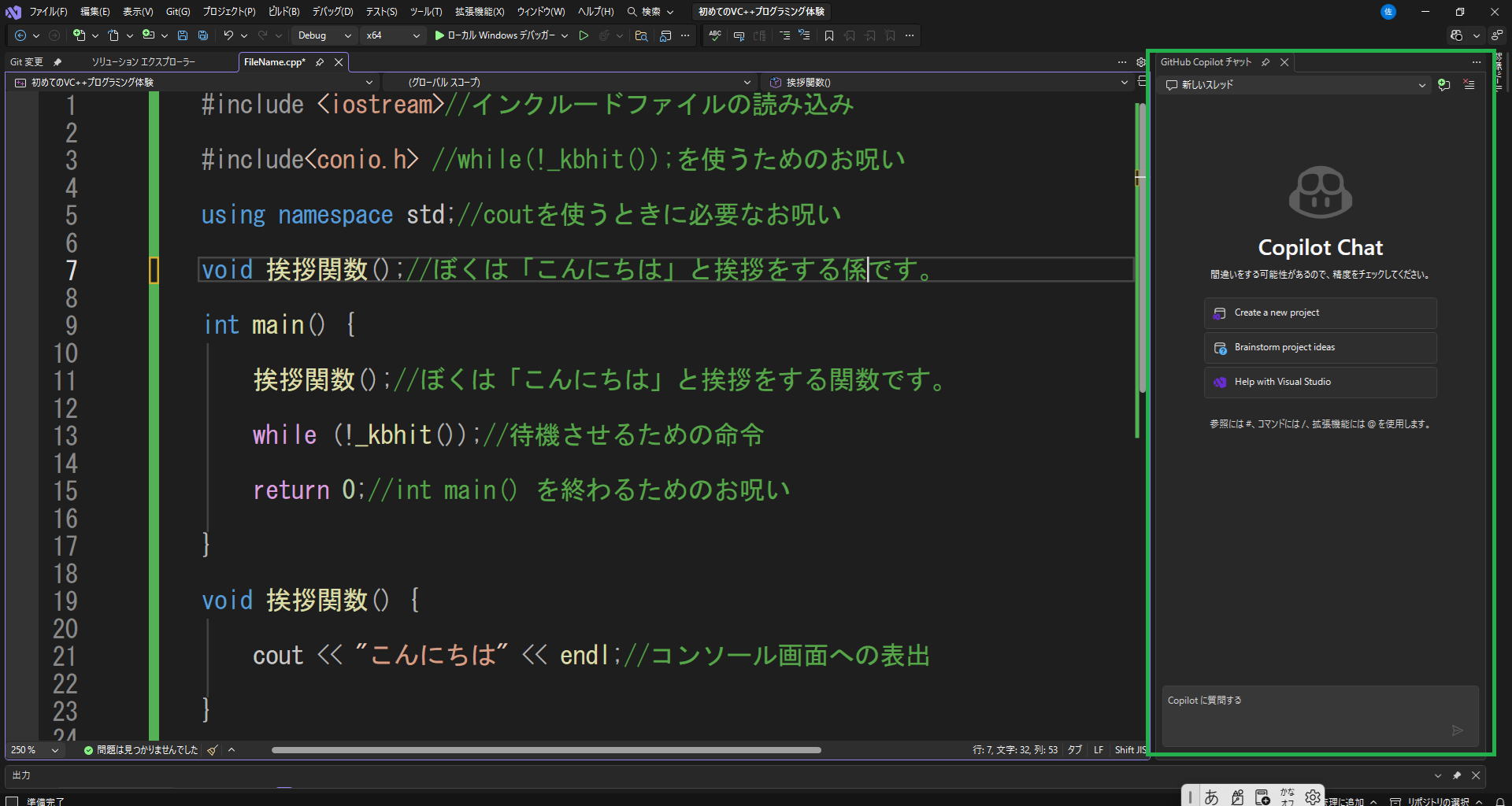Open the Find in Files toolbar icon
This screenshot has height=806, width=1512.
pyautogui.click(x=641, y=35)
